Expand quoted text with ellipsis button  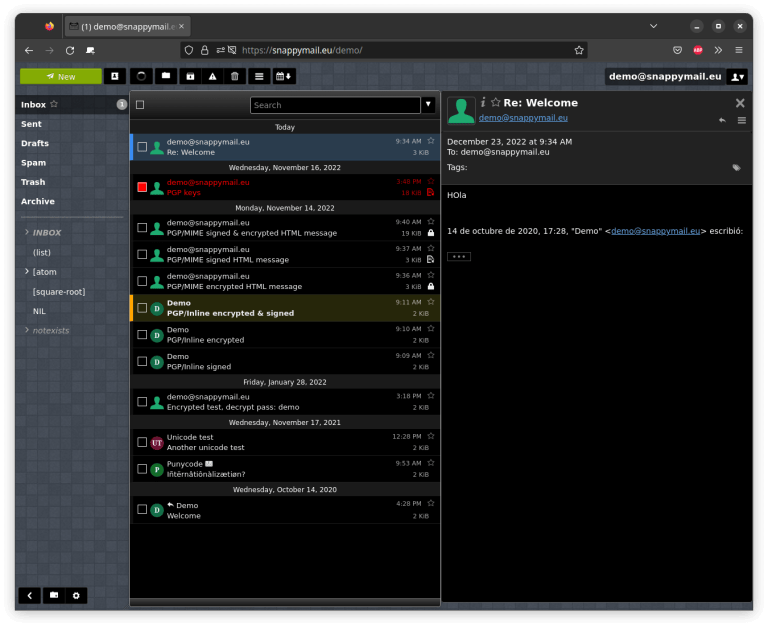(459, 257)
